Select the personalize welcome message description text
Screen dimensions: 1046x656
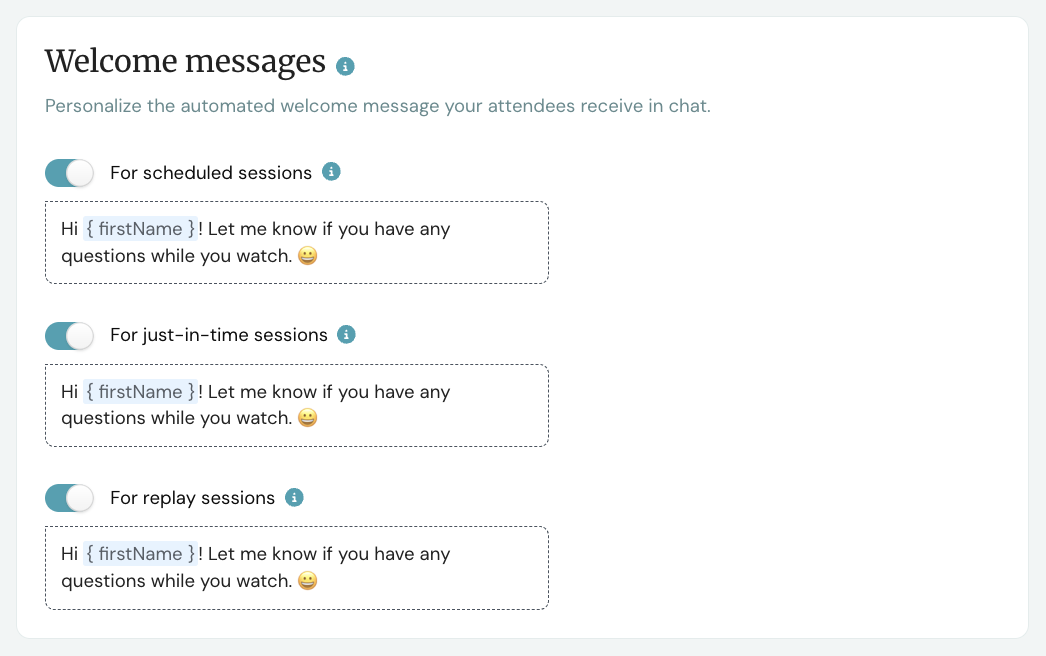coord(377,105)
